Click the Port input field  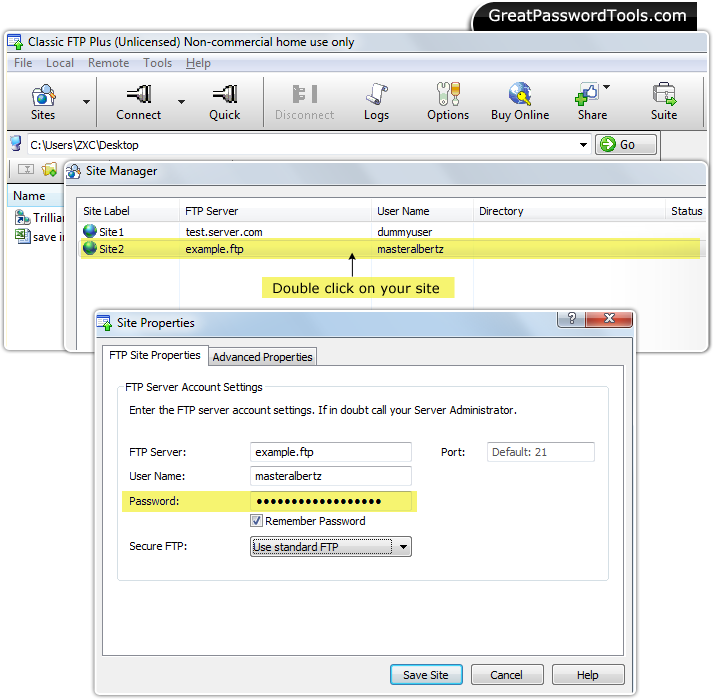tap(541, 452)
